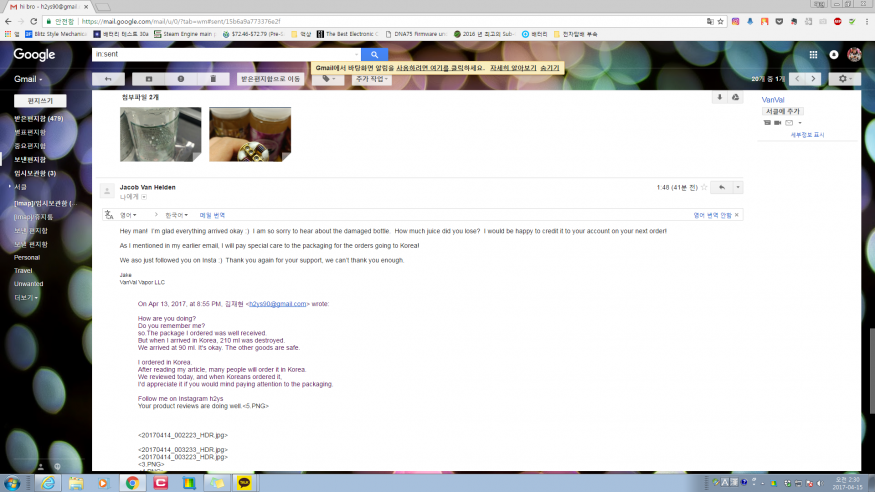Click the blue search button
This screenshot has height=492, width=875.
(x=373, y=54)
